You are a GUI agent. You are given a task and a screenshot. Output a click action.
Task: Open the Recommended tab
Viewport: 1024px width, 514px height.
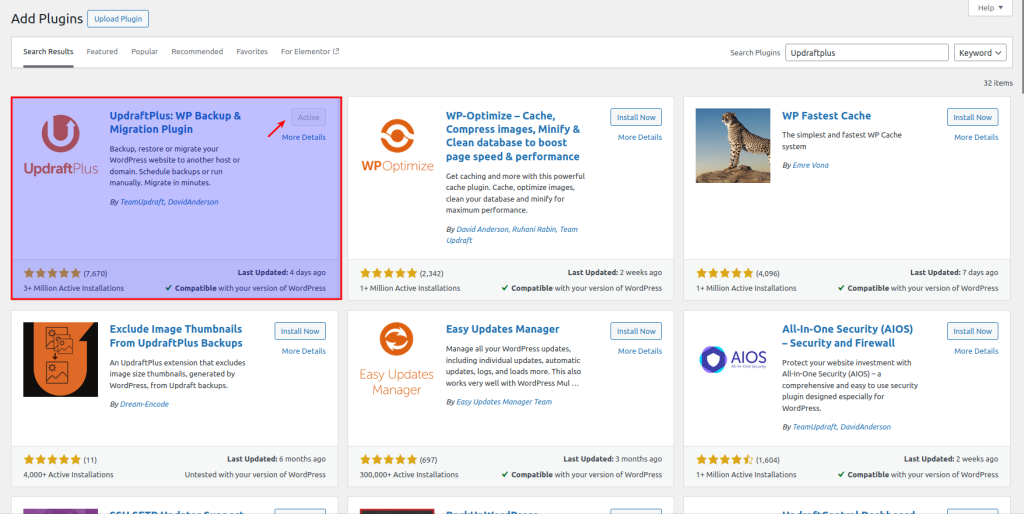click(x=197, y=52)
